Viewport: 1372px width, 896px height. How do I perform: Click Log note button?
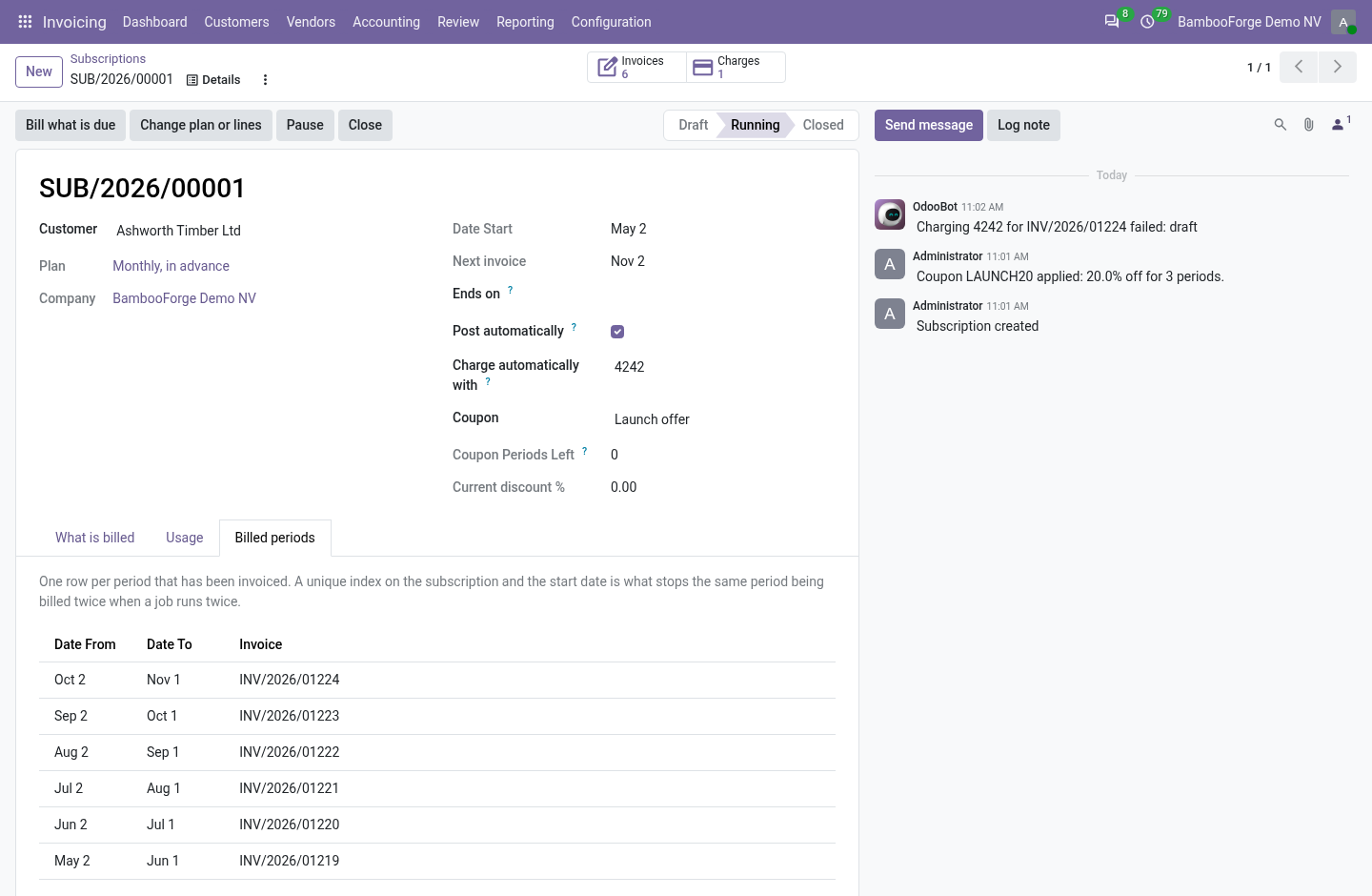tap(1023, 125)
